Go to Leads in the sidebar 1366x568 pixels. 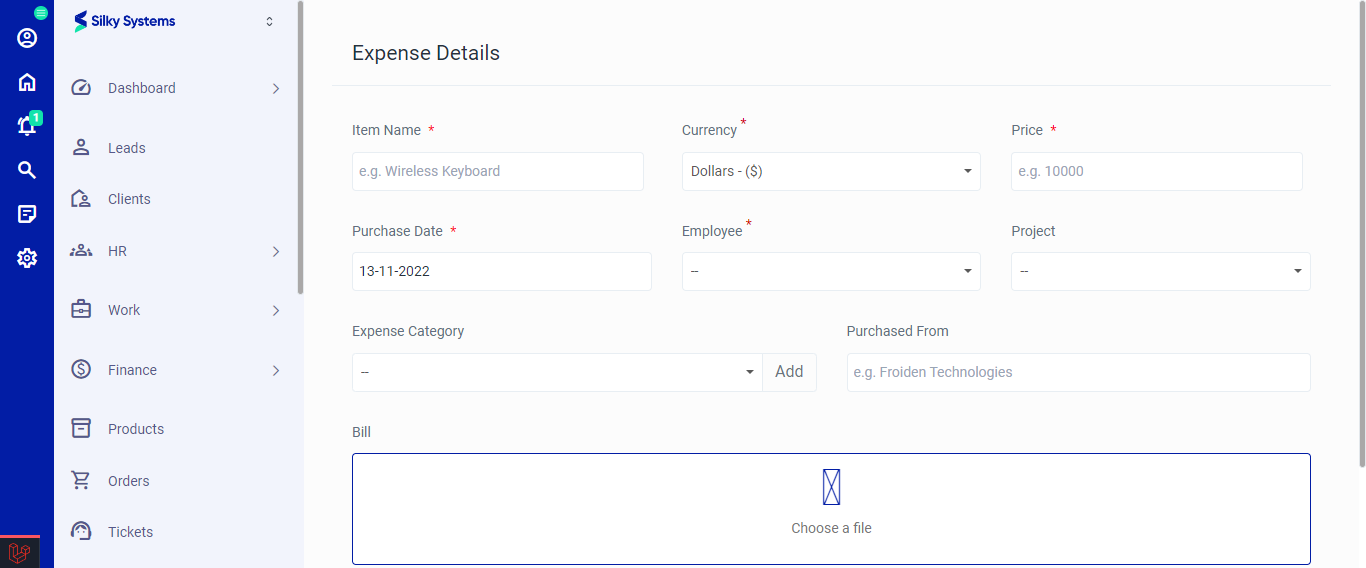[127, 148]
